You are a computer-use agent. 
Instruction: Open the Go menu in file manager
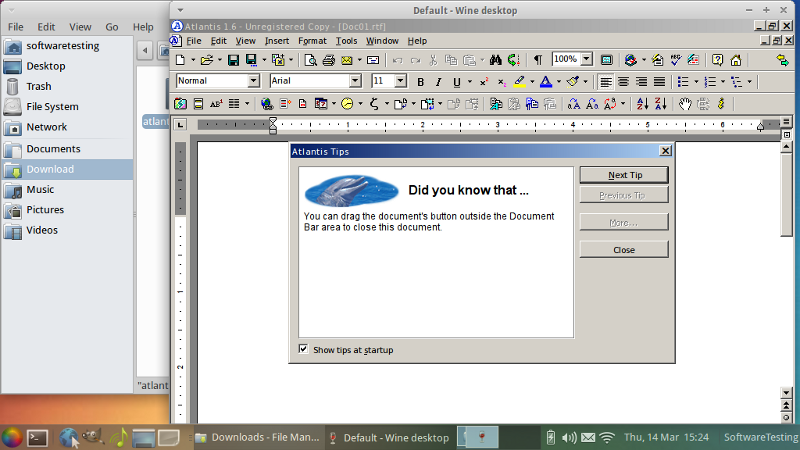point(112,27)
